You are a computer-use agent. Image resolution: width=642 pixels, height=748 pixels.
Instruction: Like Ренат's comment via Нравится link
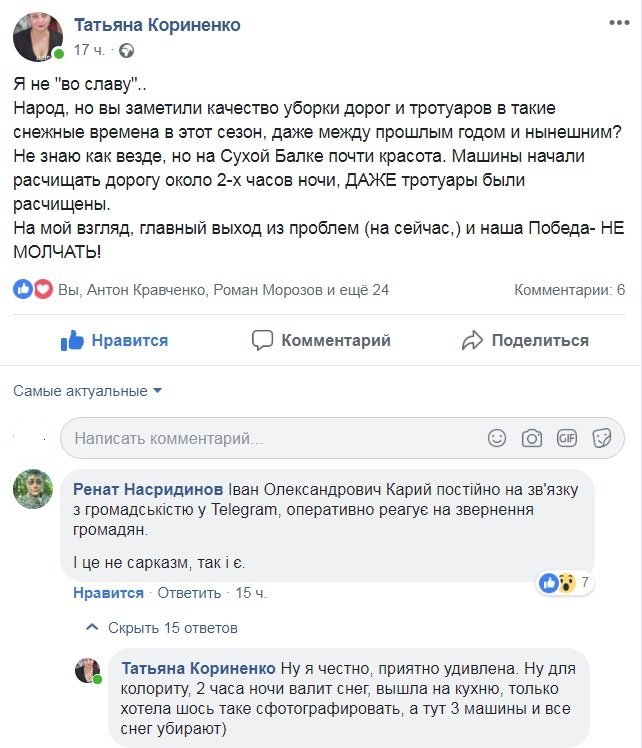[x=108, y=593]
